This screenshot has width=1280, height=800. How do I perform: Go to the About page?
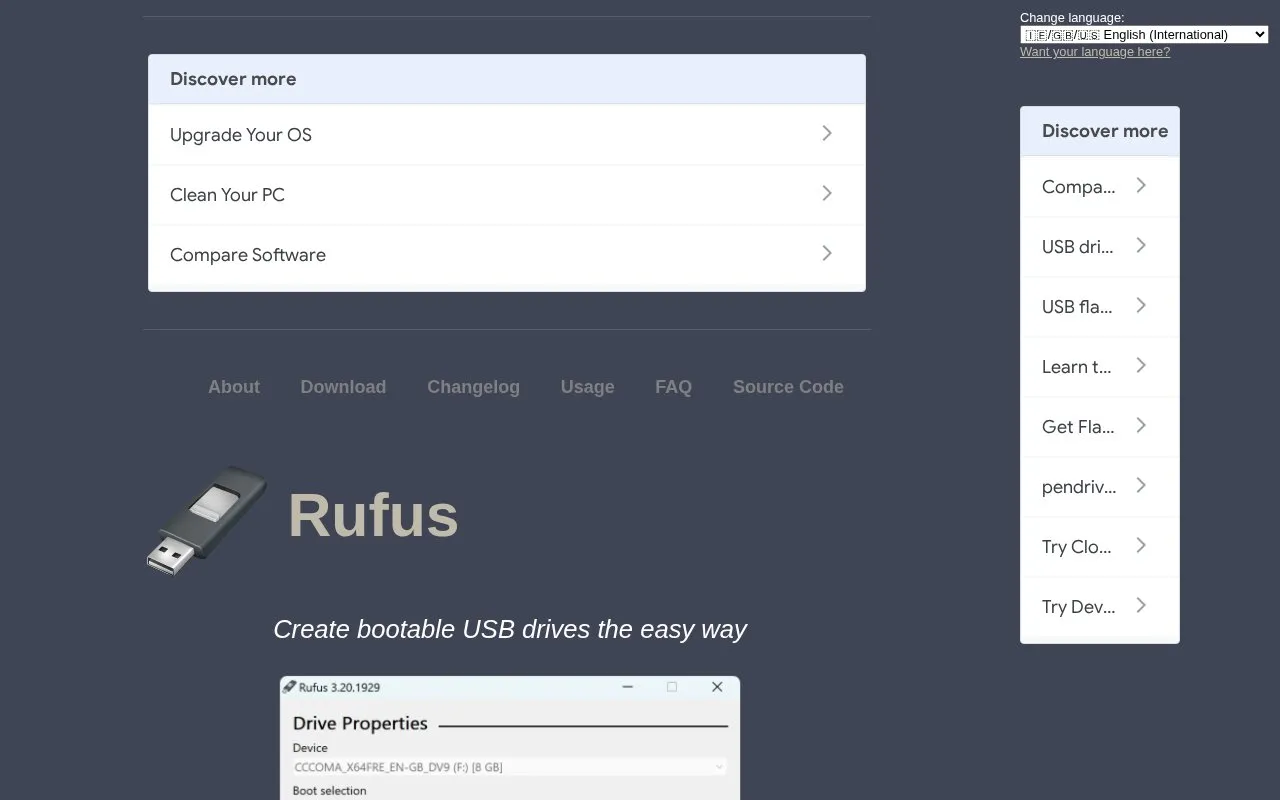234,387
